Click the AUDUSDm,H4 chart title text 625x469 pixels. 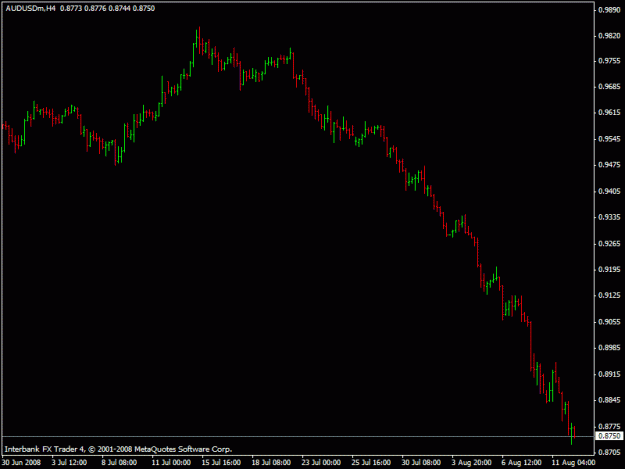(31, 8)
